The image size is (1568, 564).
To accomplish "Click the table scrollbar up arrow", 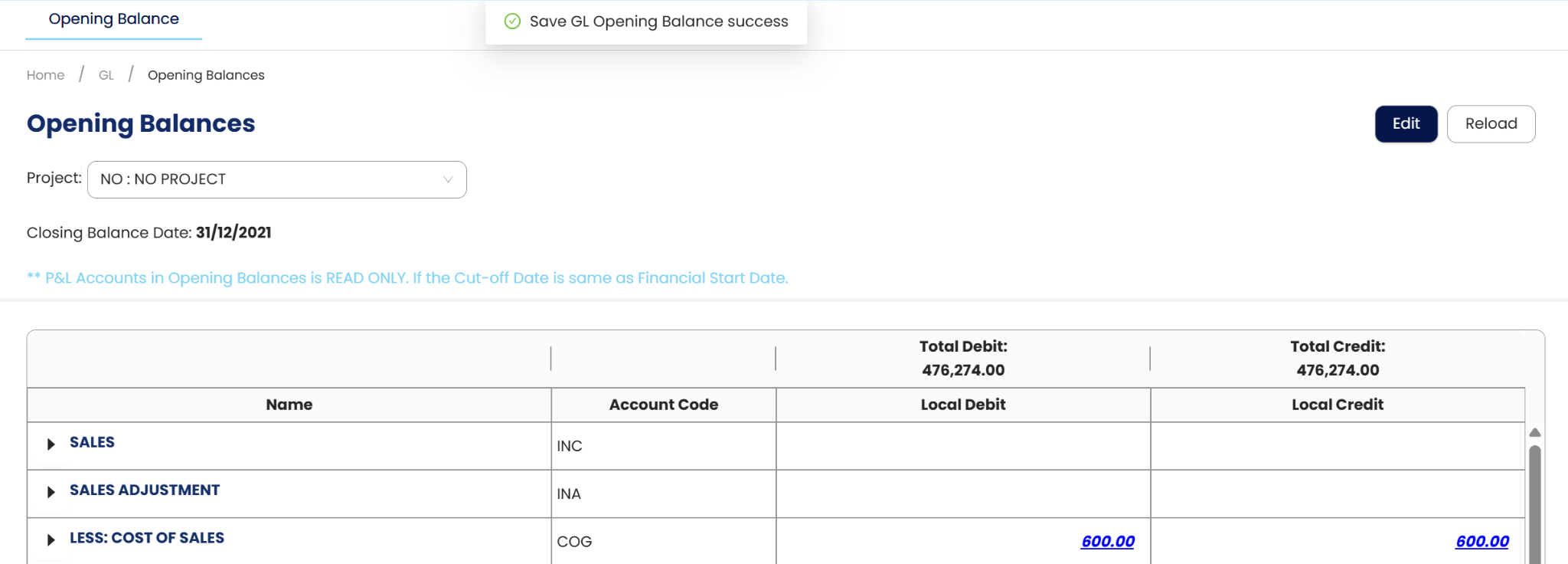I will 1534,432.
